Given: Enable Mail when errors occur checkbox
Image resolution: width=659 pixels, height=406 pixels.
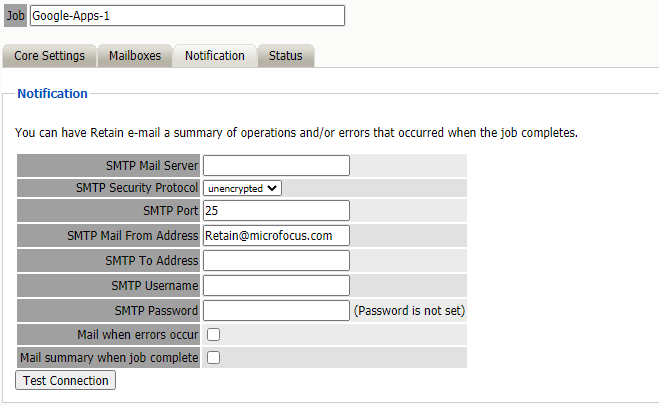Looking at the screenshot, I should point(213,334).
